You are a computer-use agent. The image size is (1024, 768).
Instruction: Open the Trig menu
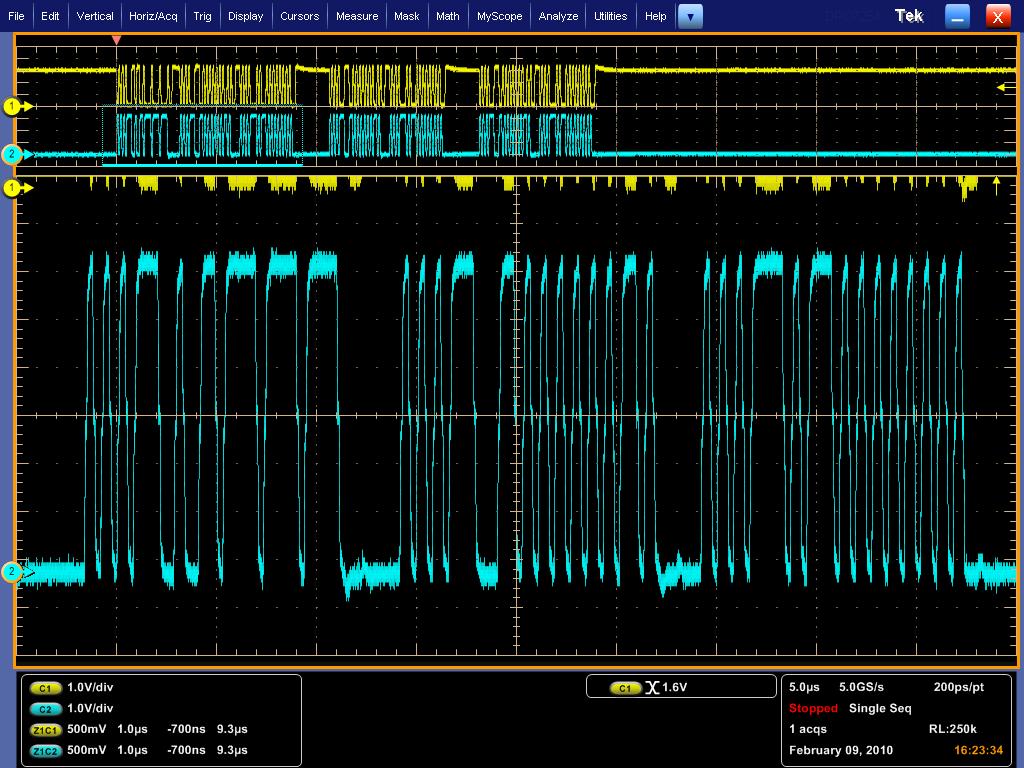203,16
